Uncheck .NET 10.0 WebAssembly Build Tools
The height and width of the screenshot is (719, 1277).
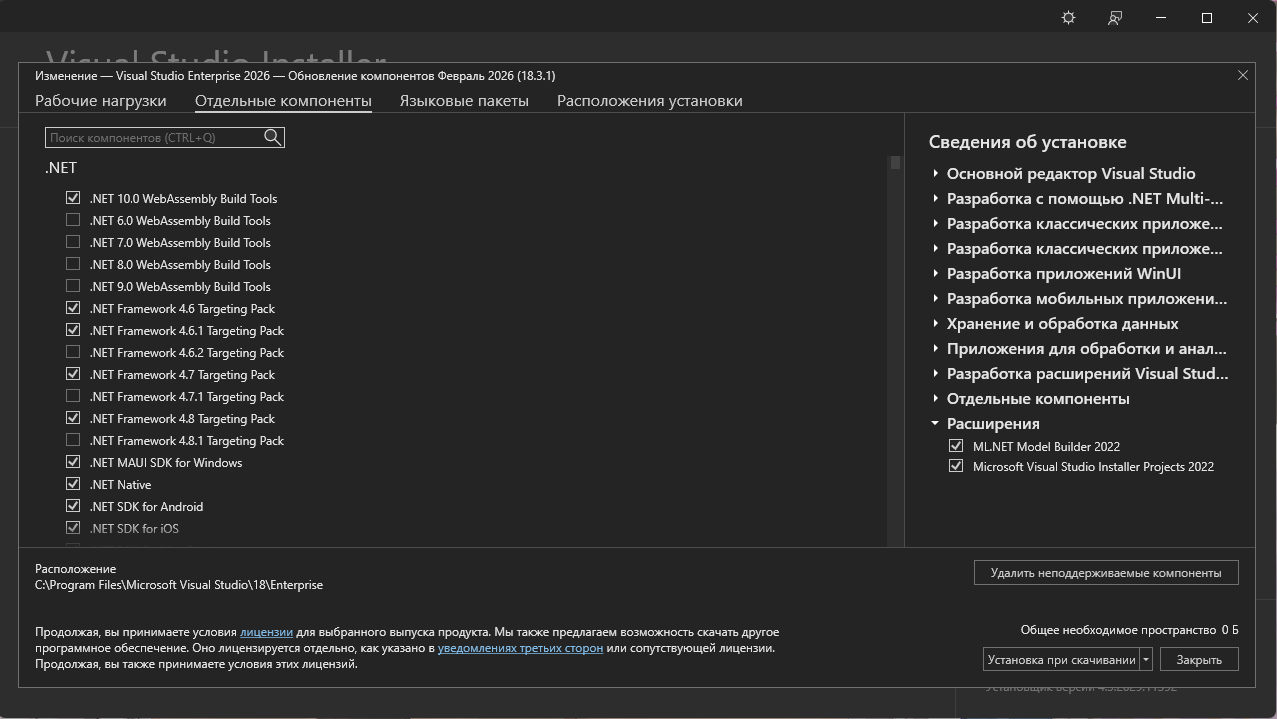pyautogui.click(x=73, y=198)
